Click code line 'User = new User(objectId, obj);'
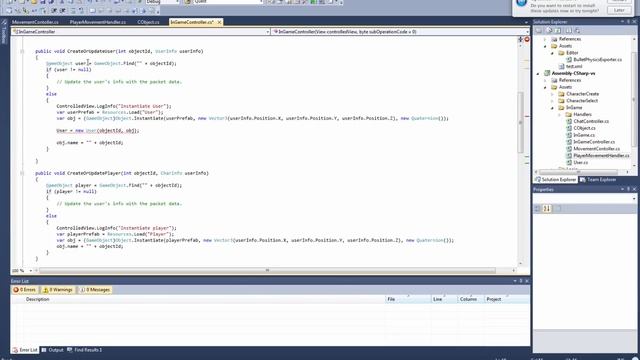 [98, 131]
